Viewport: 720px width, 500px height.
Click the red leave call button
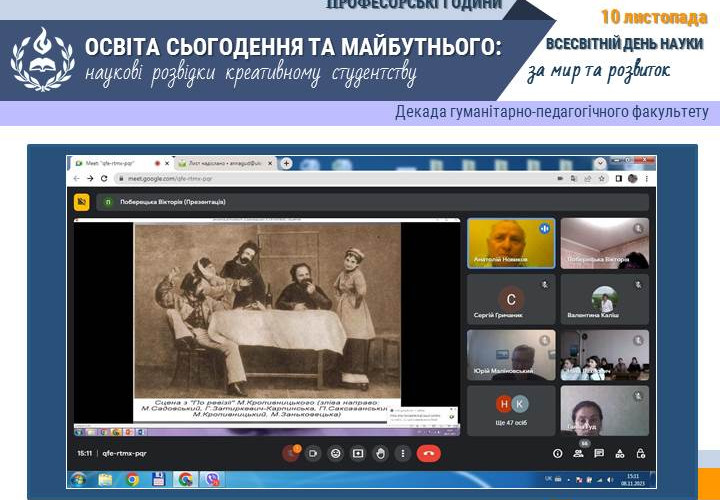(x=429, y=454)
